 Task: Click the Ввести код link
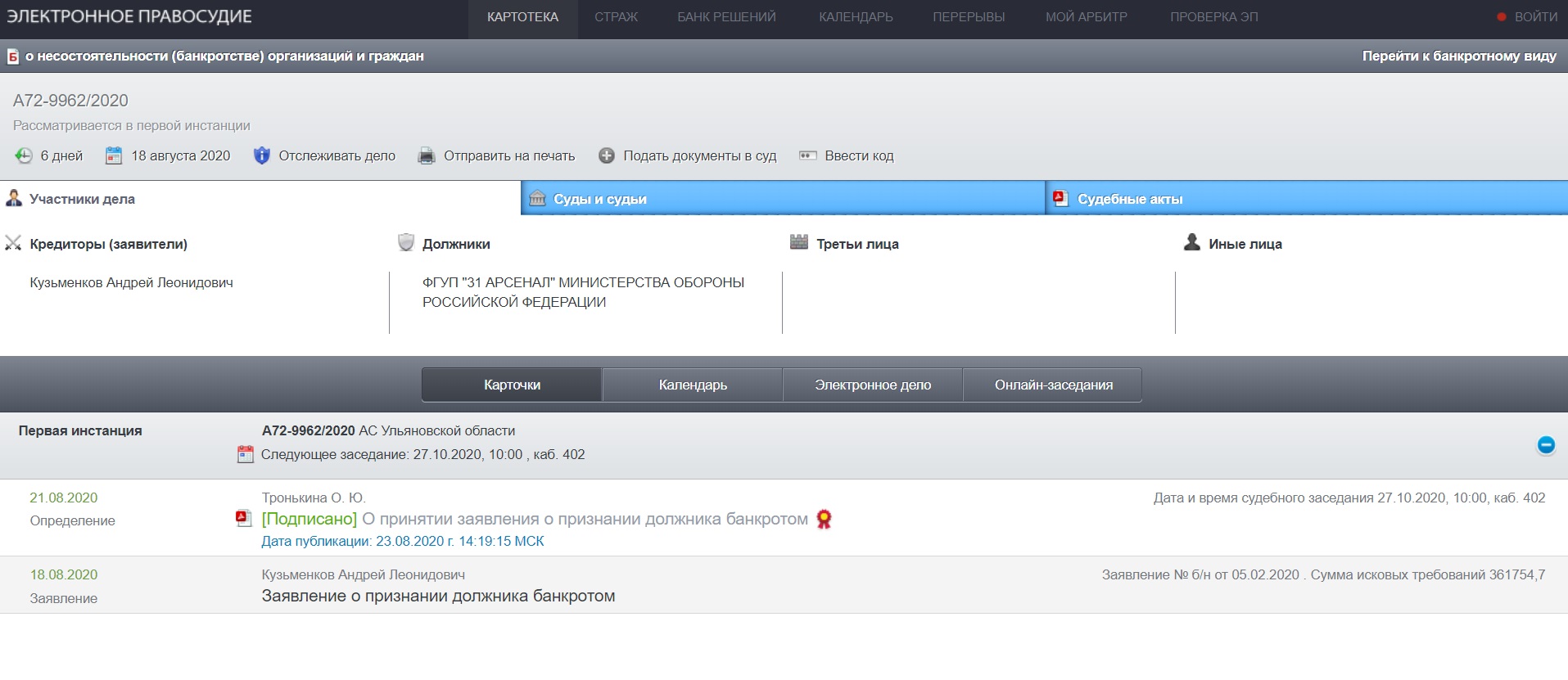pos(859,155)
